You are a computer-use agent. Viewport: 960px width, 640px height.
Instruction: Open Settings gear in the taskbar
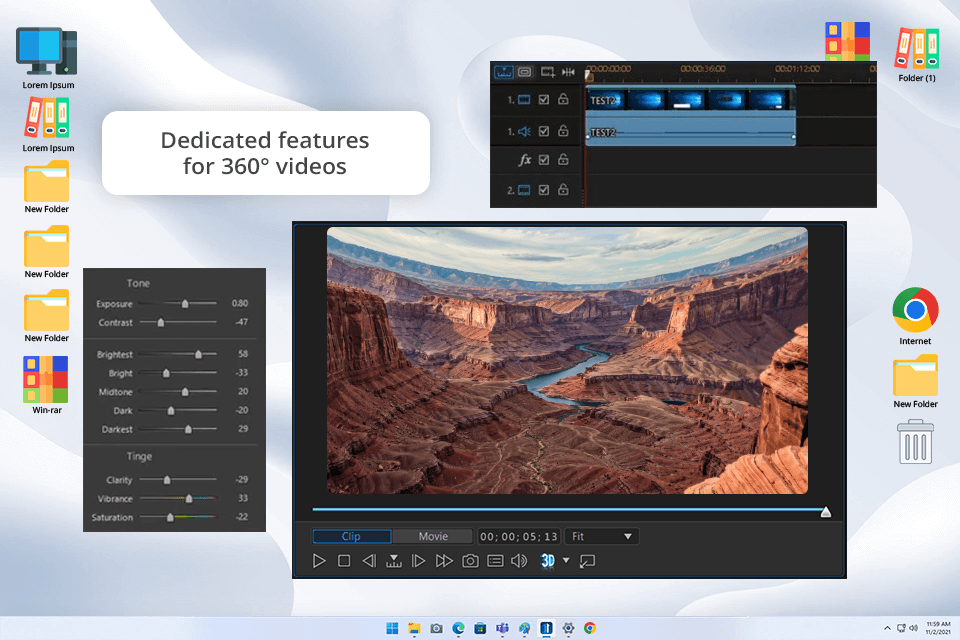[x=568, y=628]
